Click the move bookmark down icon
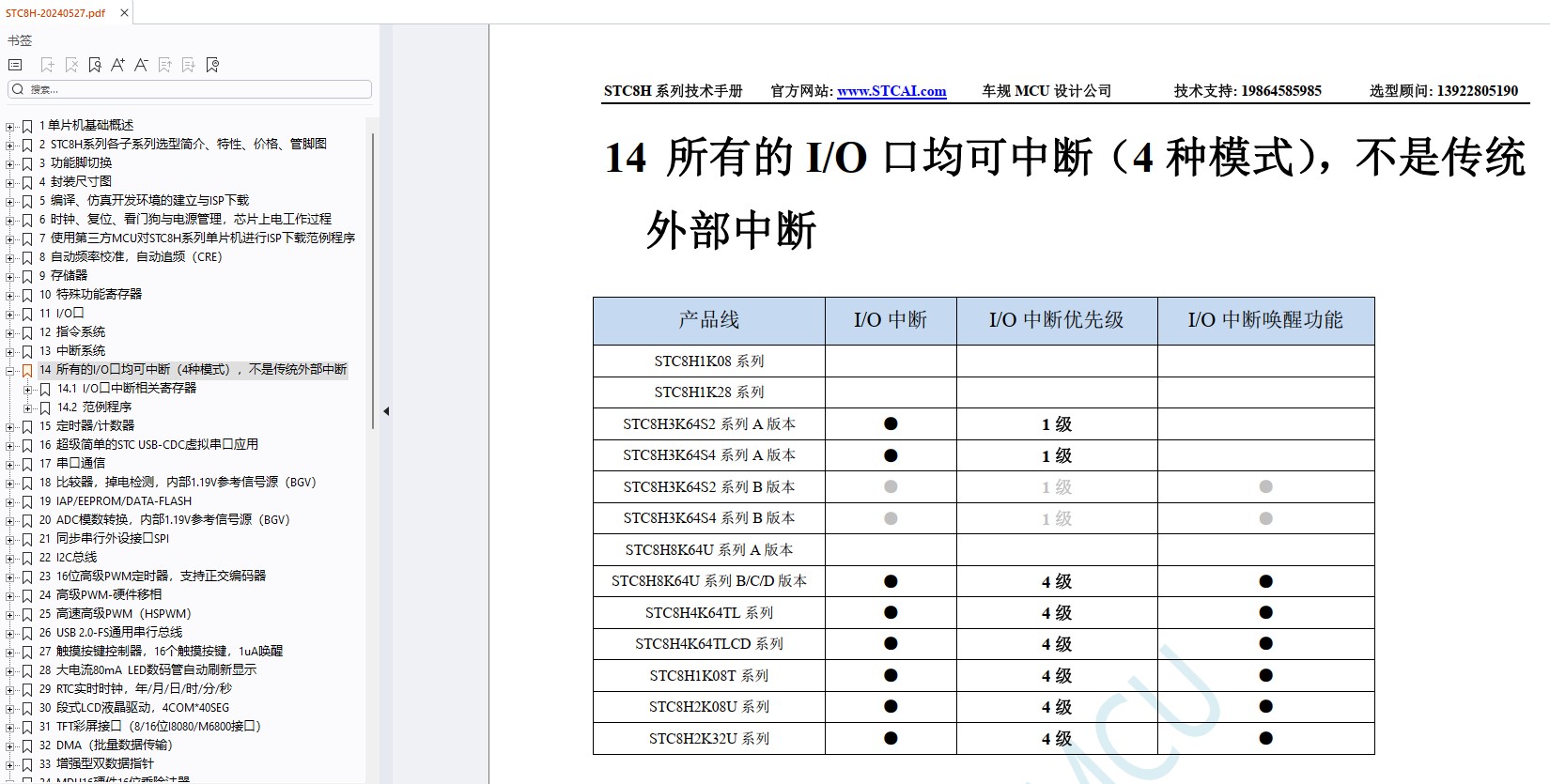 pyautogui.click(x=188, y=65)
